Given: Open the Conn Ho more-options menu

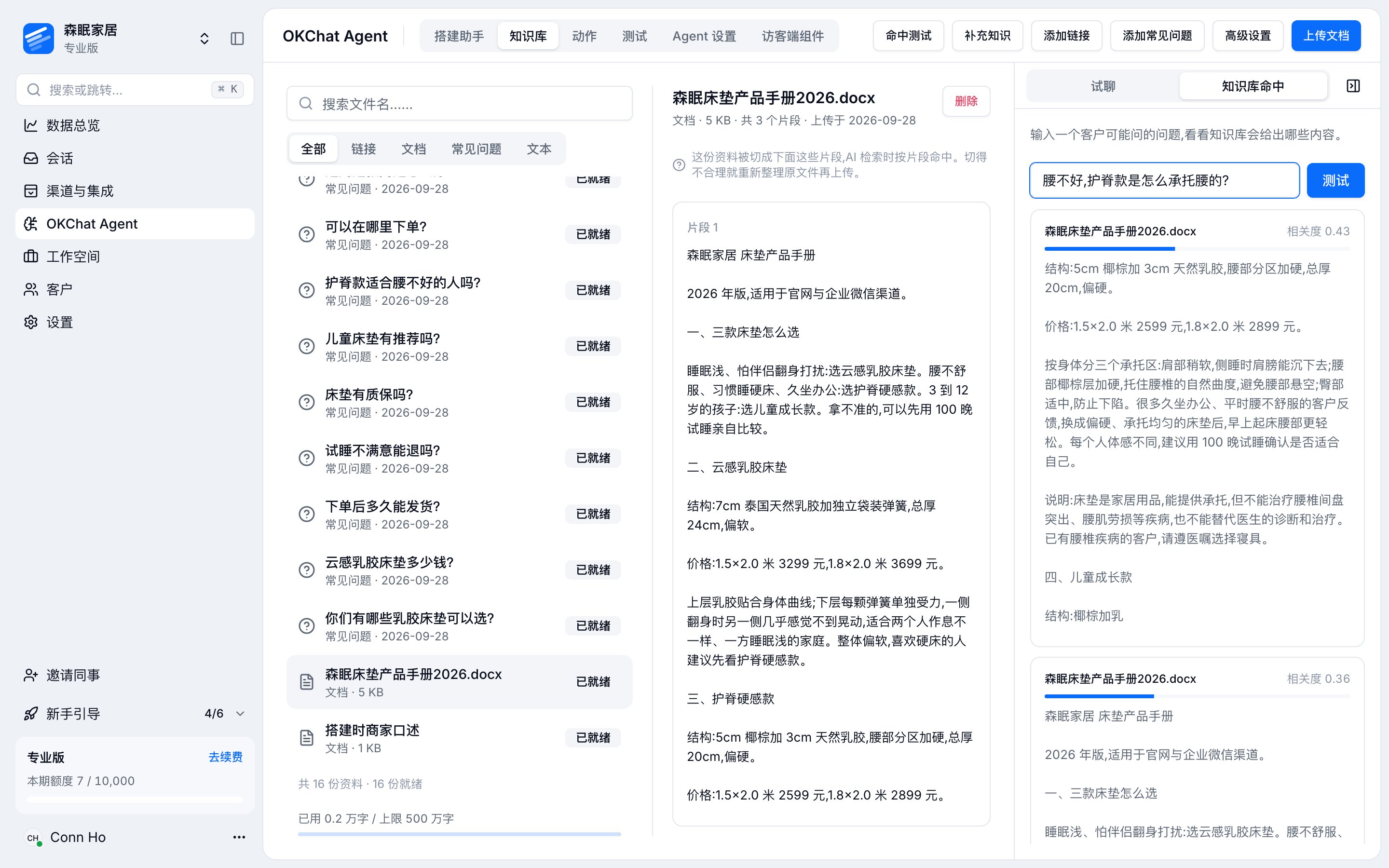Looking at the screenshot, I should click(239, 837).
